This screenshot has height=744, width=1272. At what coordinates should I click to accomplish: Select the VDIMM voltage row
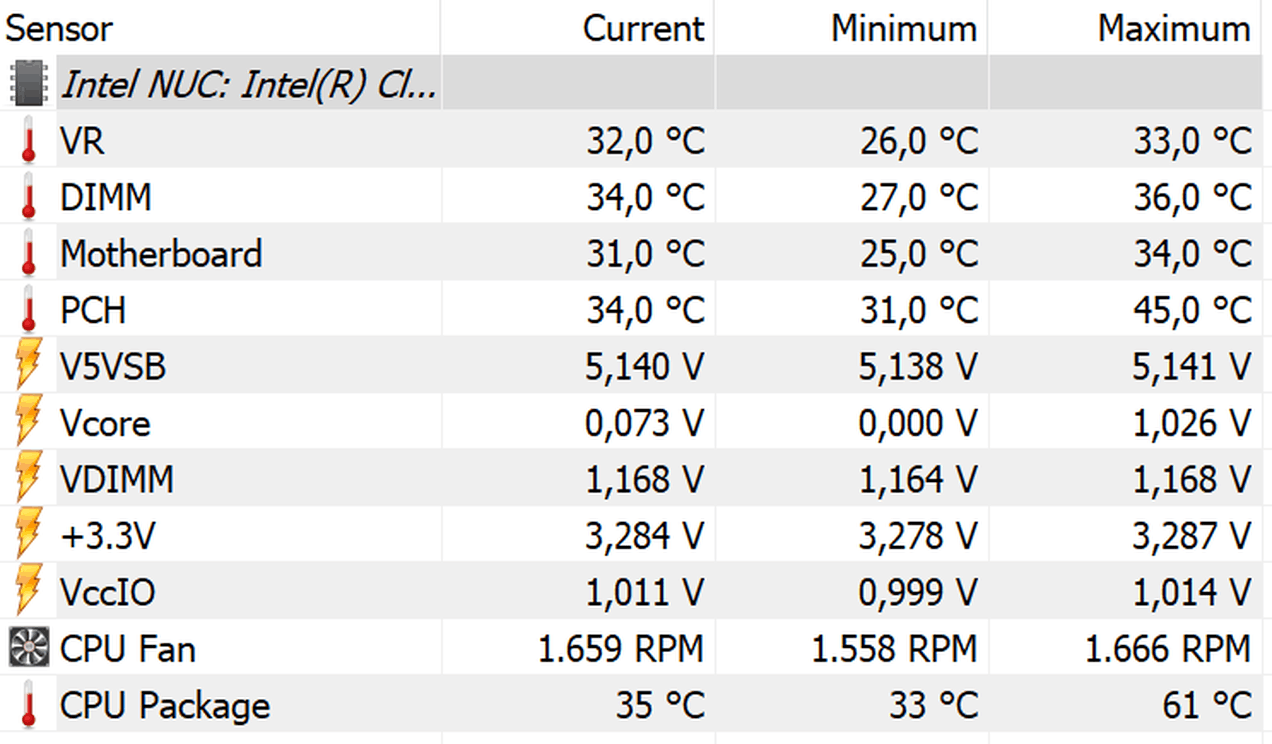[x=636, y=479]
